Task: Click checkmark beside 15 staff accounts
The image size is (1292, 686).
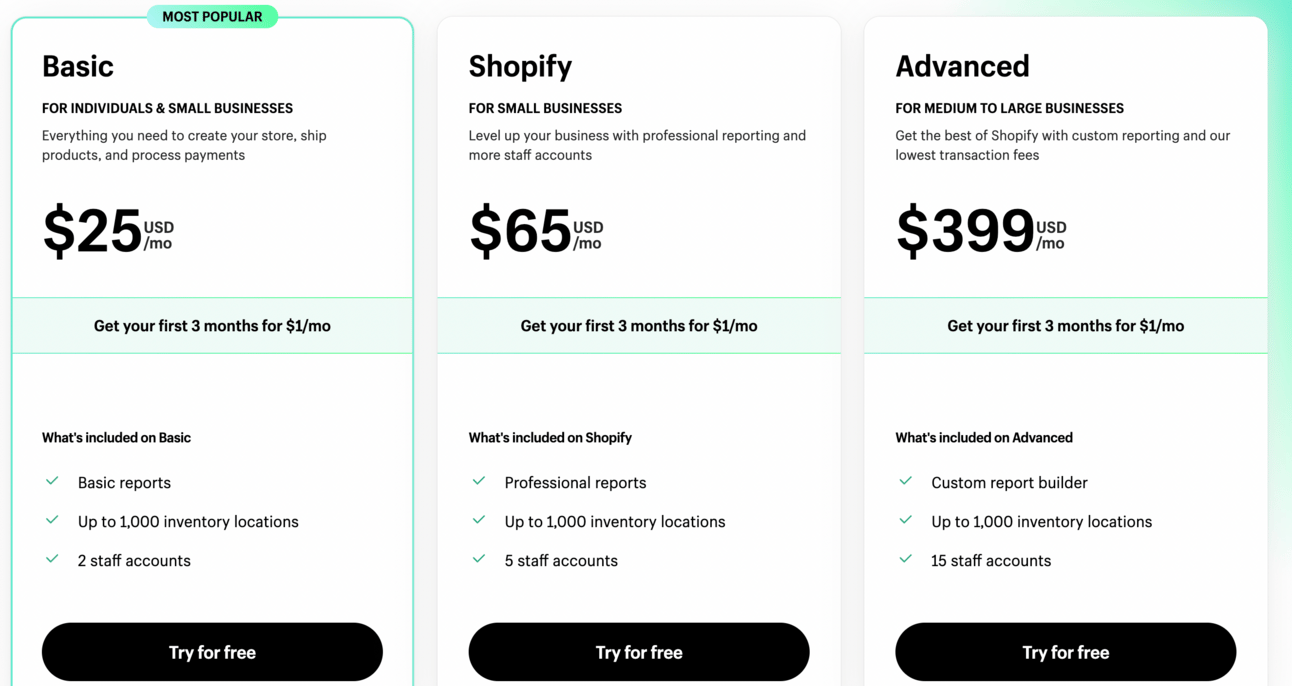Action: point(906,559)
